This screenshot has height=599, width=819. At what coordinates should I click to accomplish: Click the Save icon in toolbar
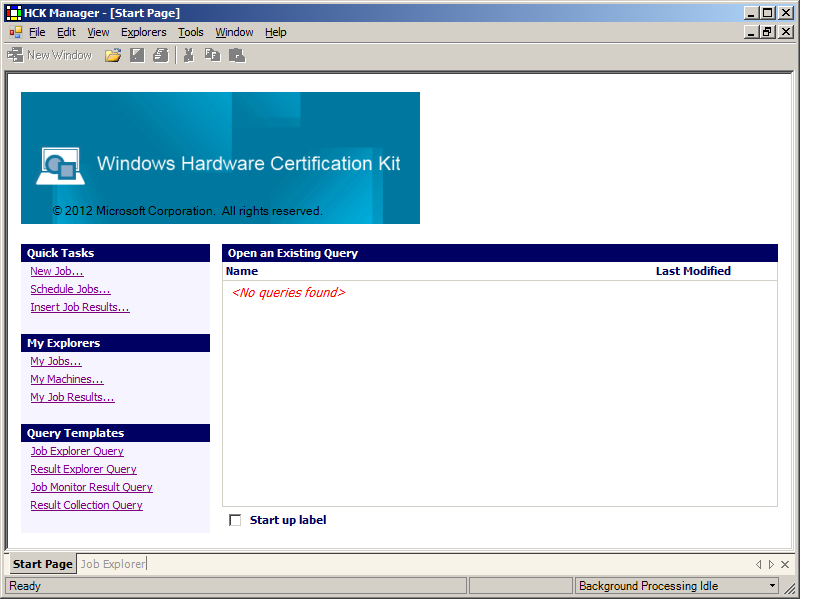[x=137, y=55]
